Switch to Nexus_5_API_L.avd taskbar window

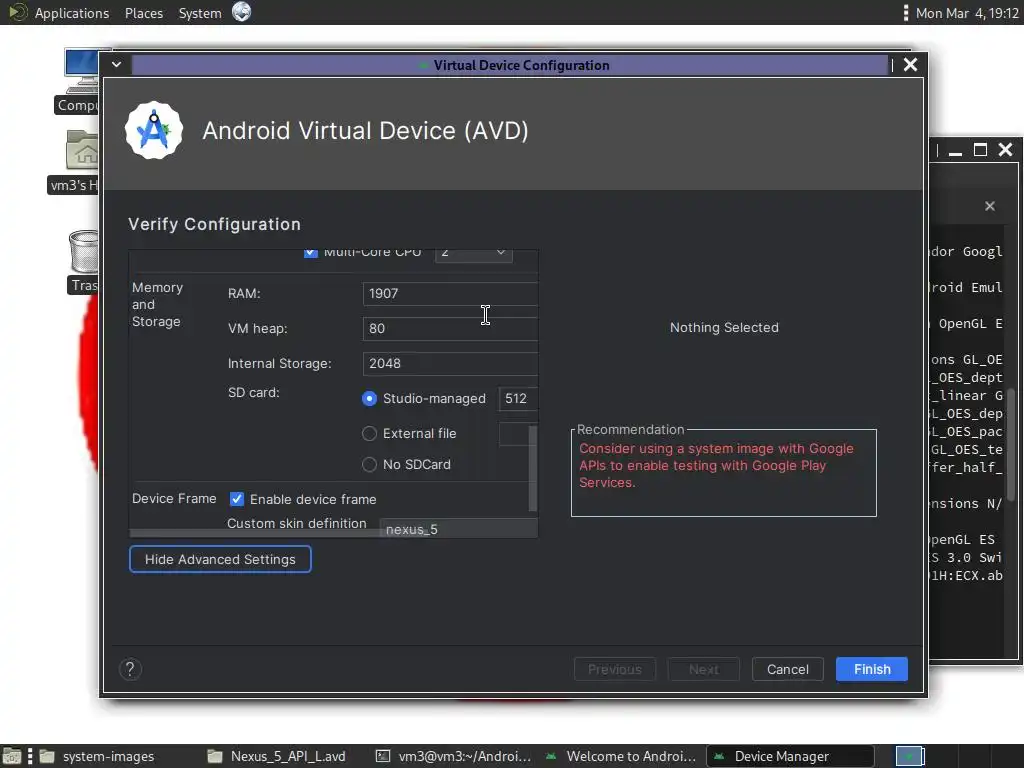pos(276,756)
